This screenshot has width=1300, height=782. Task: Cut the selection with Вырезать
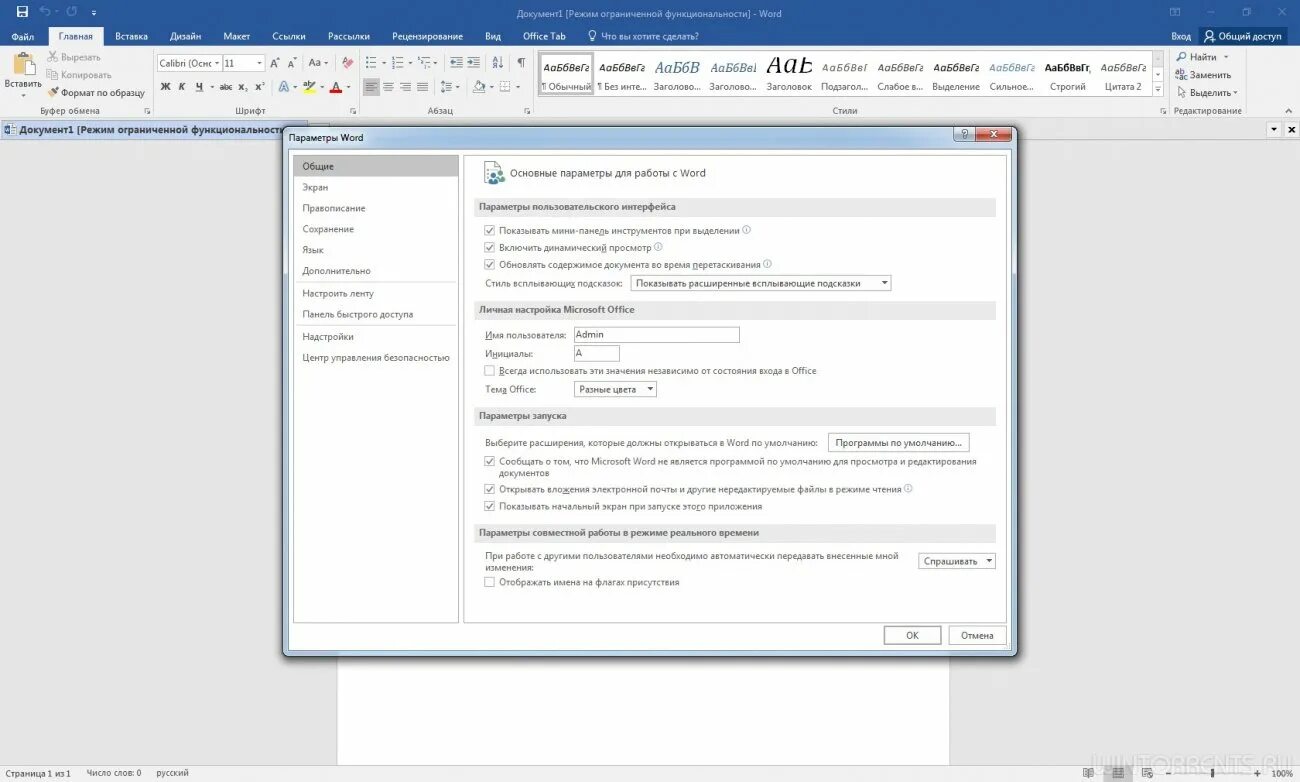(74, 57)
